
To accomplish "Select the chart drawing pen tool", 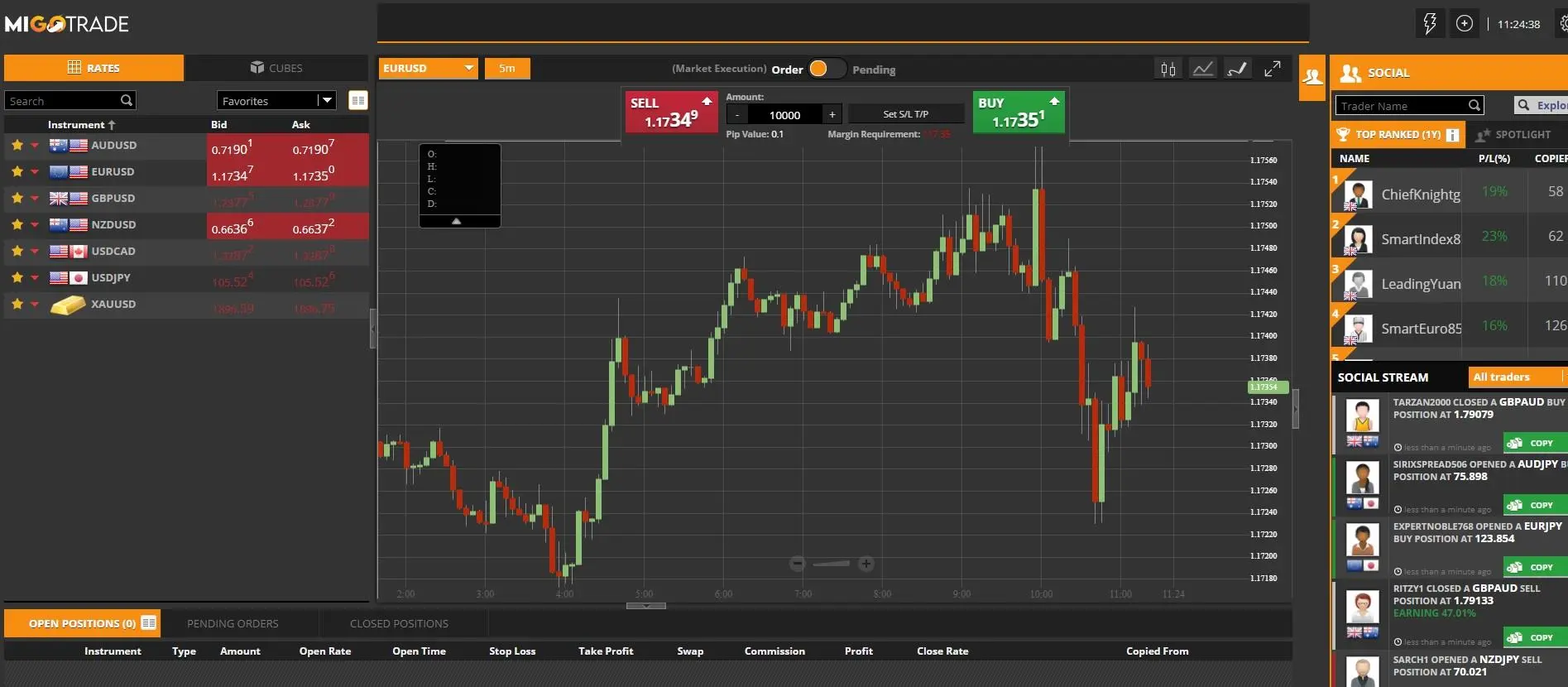I will (1238, 69).
